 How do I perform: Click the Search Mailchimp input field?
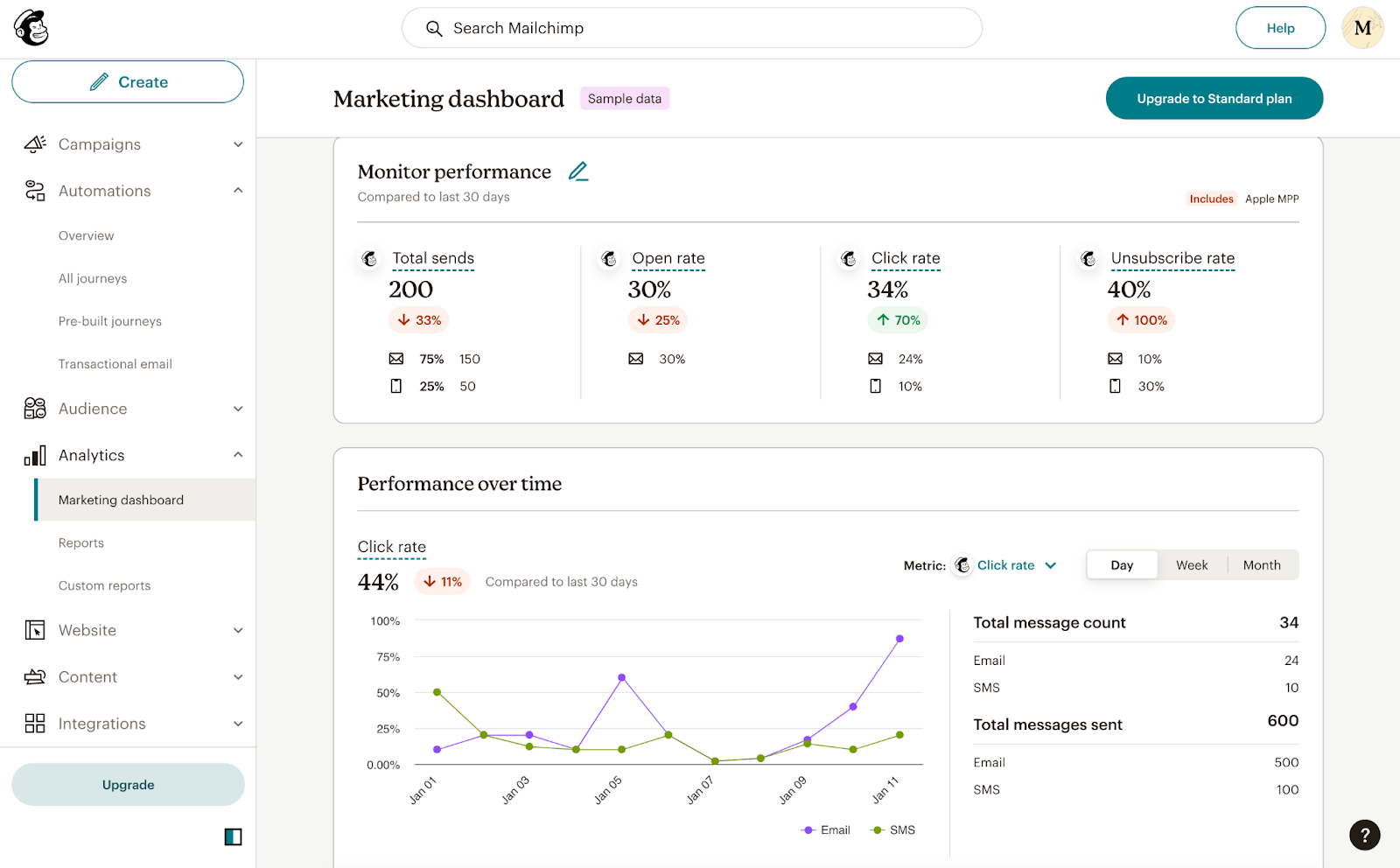[691, 27]
